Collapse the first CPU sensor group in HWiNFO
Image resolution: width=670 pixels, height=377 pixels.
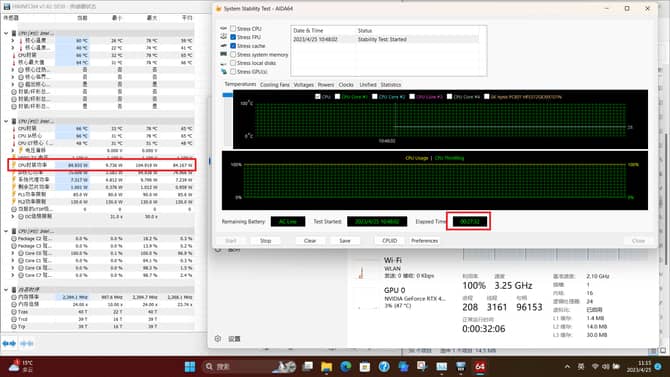tap(6, 33)
